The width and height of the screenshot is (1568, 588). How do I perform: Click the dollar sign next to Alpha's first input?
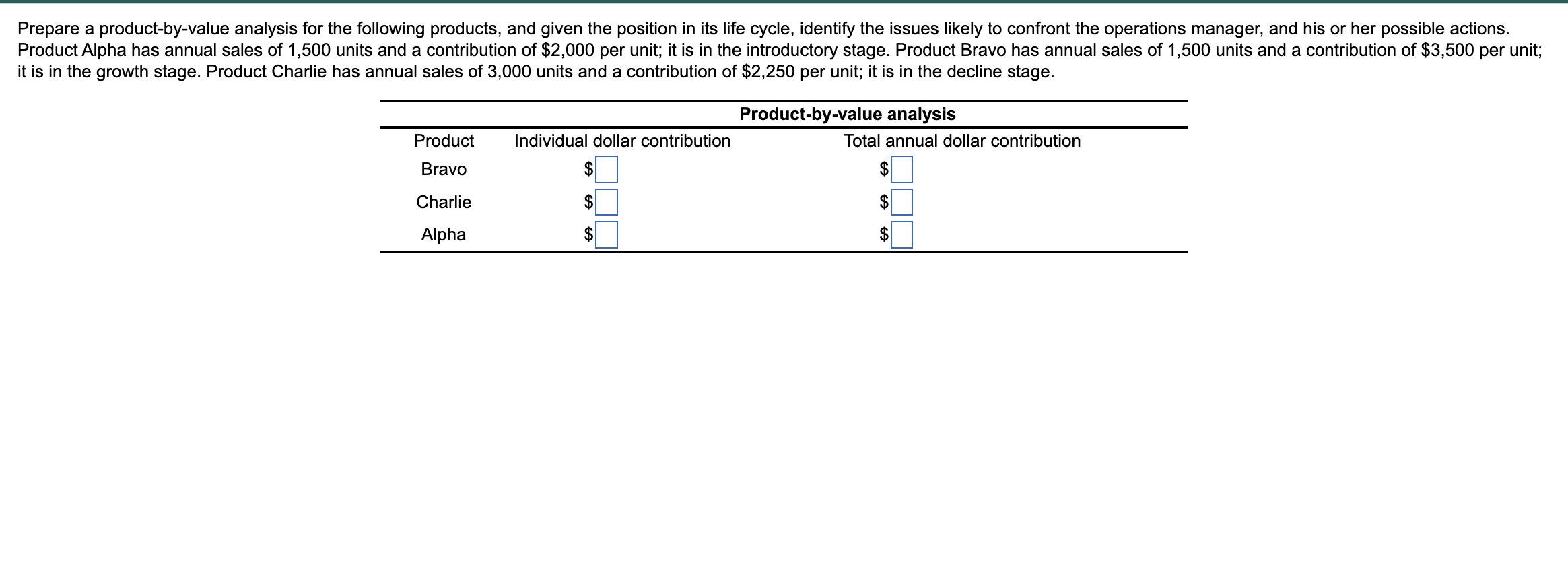pyautogui.click(x=589, y=235)
